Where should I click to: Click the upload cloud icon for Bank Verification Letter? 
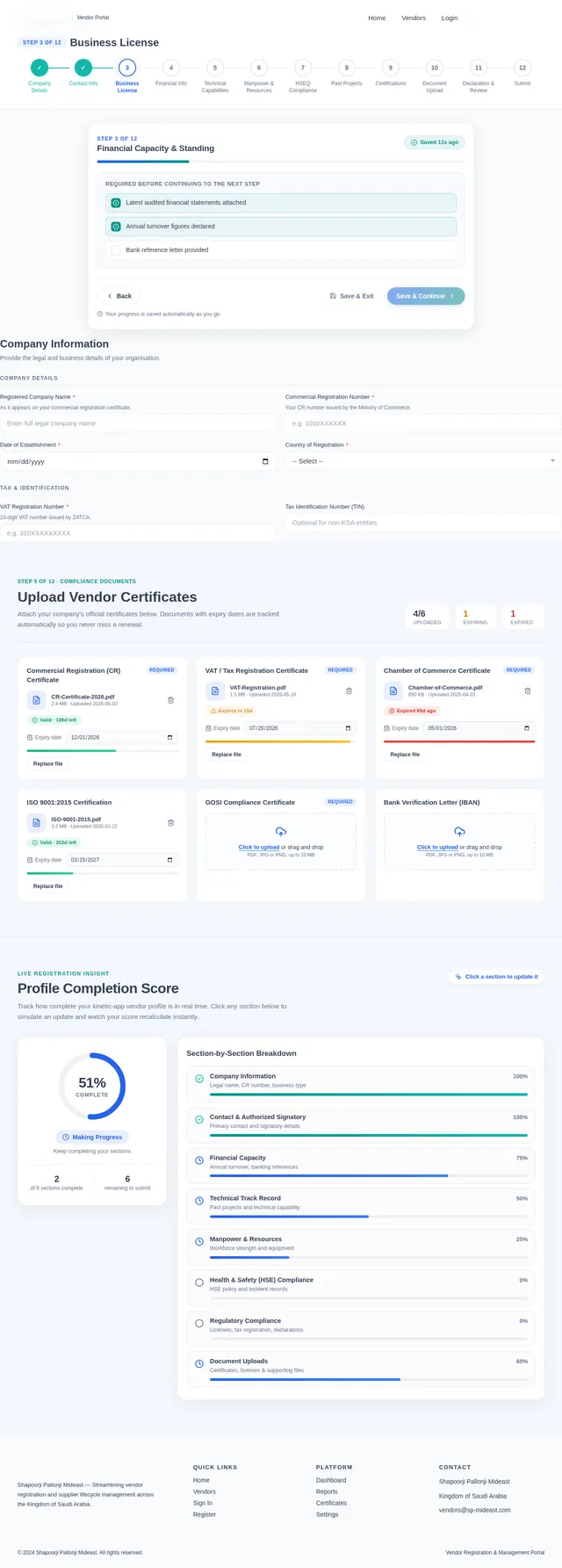[459, 831]
